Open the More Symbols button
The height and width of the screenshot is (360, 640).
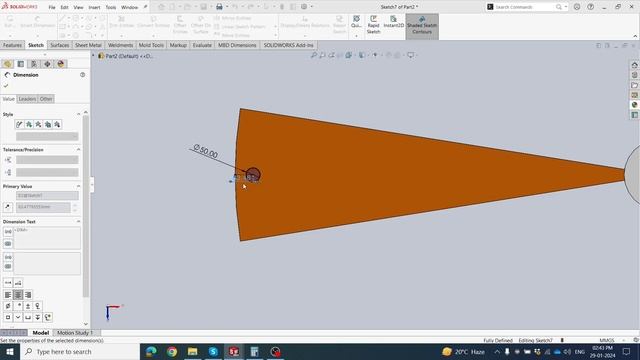(48, 317)
